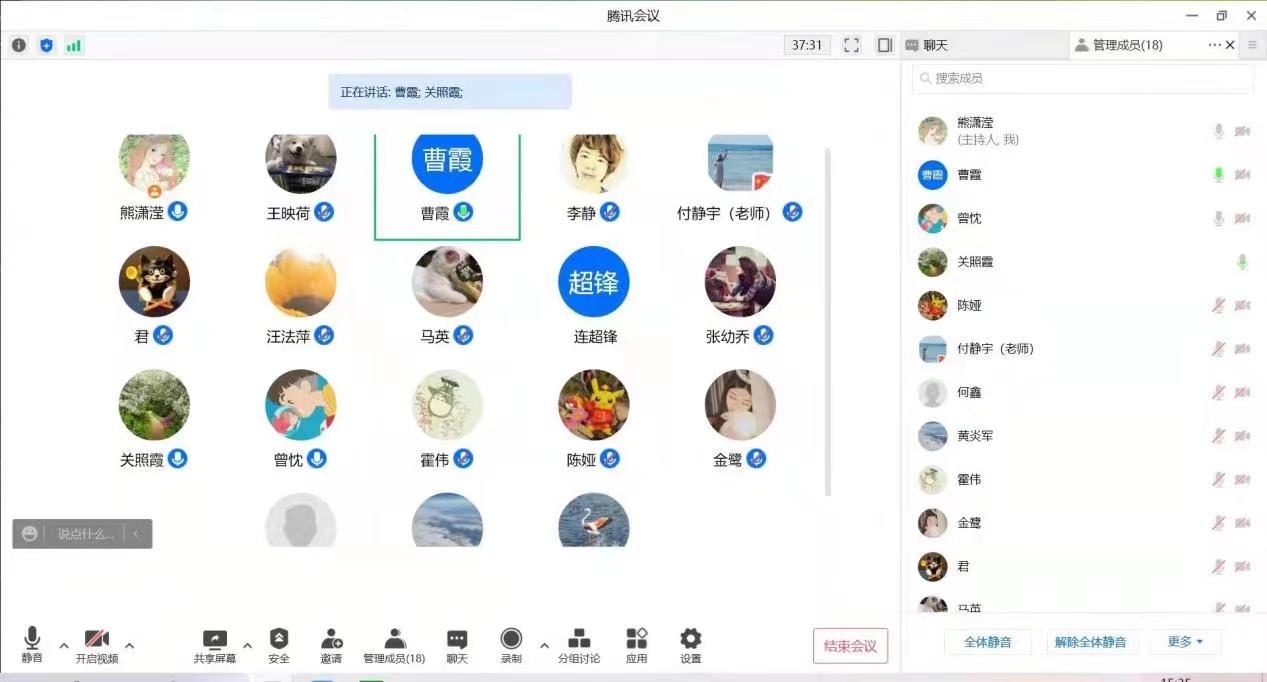Open Breakout Rooms (分组讨论) icon
Image resolution: width=1267 pixels, height=682 pixels.
point(579,639)
